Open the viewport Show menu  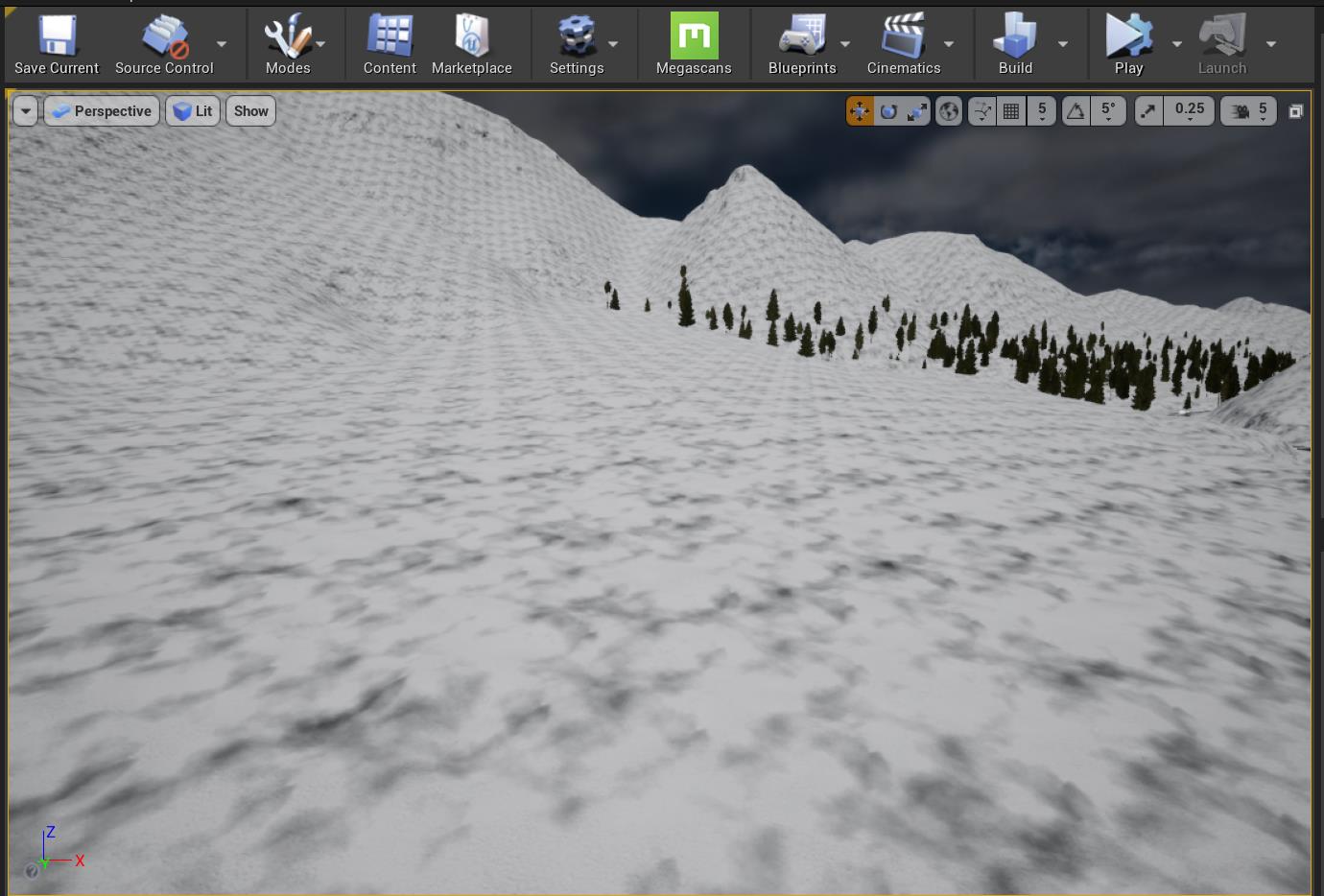pos(250,111)
